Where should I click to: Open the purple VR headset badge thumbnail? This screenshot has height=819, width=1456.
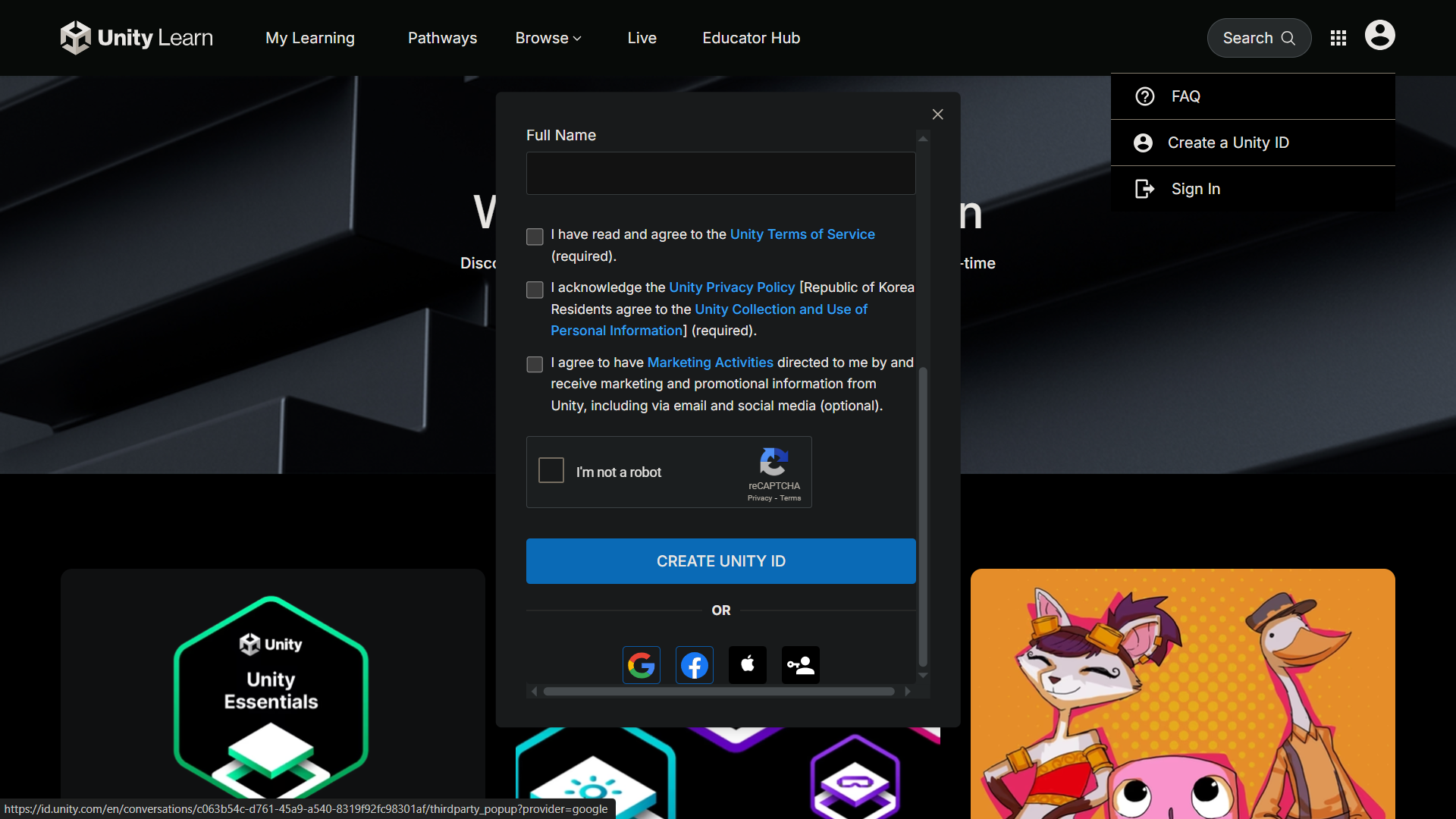855,777
